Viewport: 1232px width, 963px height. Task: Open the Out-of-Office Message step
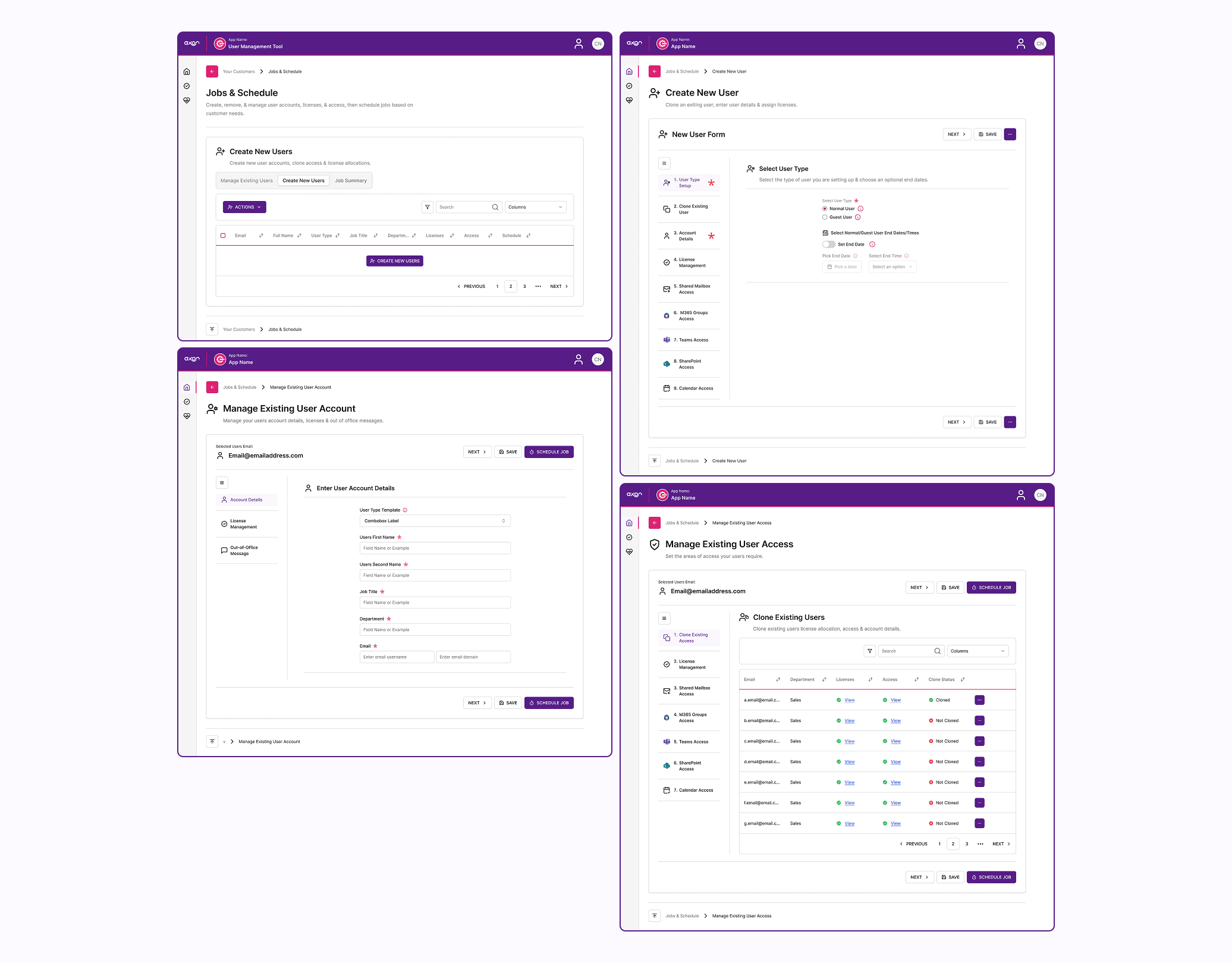(x=244, y=550)
